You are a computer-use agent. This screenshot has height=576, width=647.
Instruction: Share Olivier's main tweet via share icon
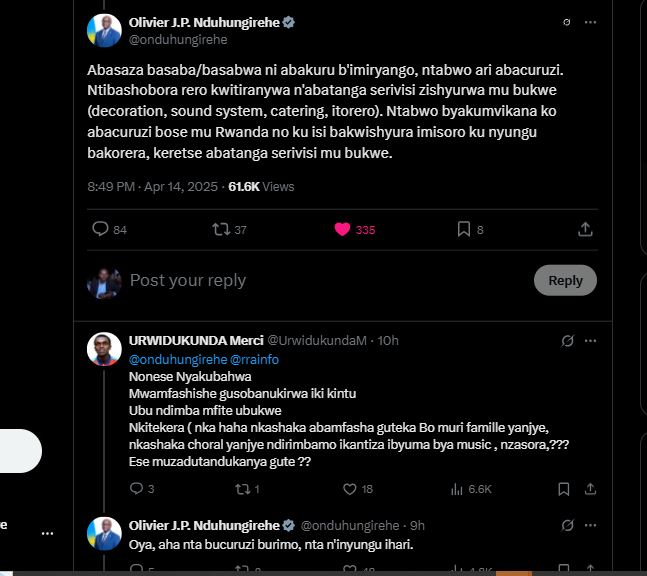pyautogui.click(x=586, y=229)
